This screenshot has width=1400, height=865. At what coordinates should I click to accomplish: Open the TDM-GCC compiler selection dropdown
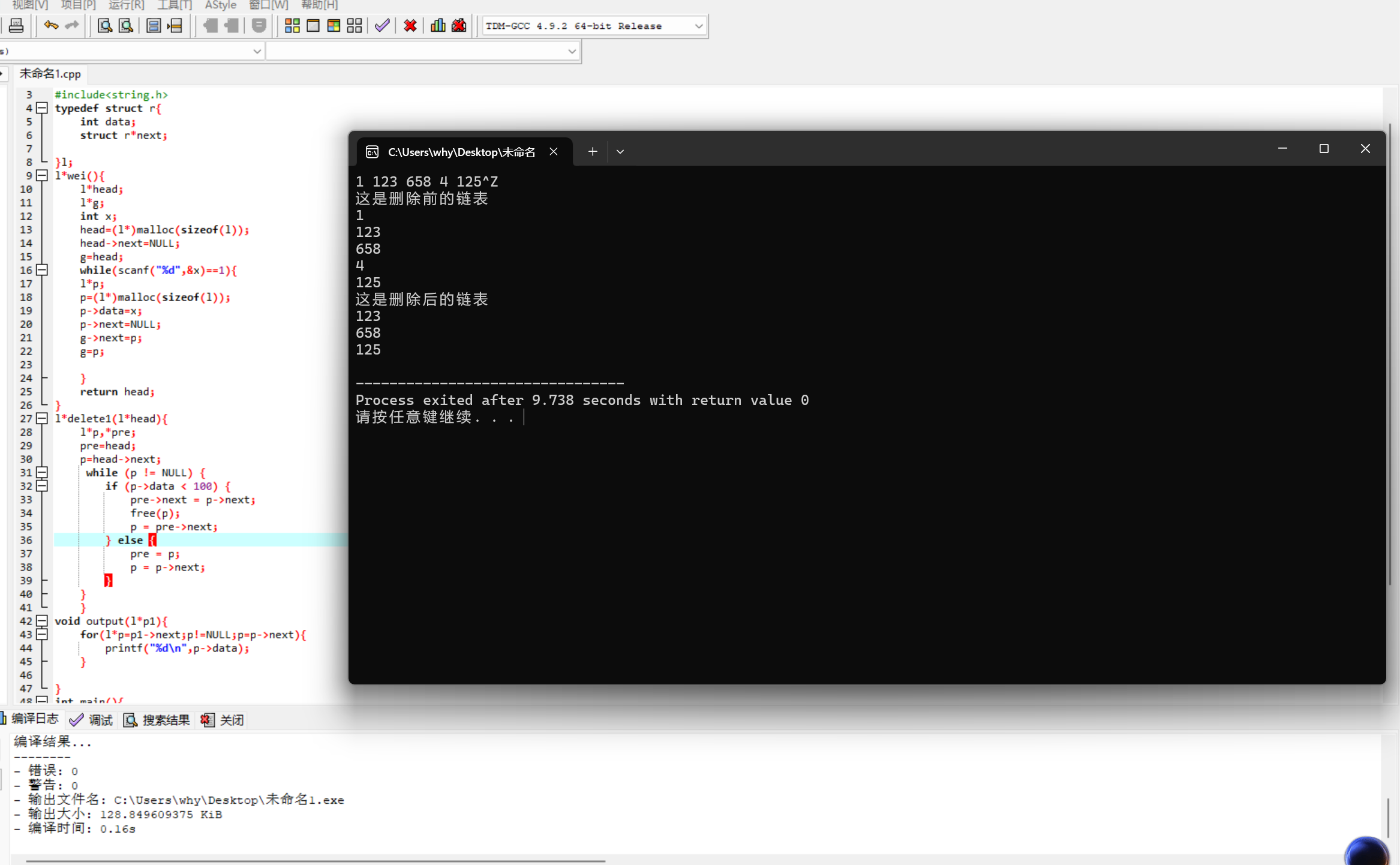(x=698, y=26)
